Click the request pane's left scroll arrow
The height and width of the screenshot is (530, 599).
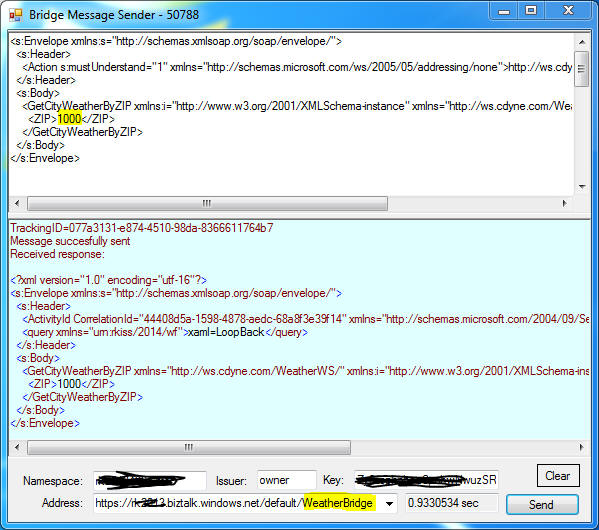click(17, 203)
